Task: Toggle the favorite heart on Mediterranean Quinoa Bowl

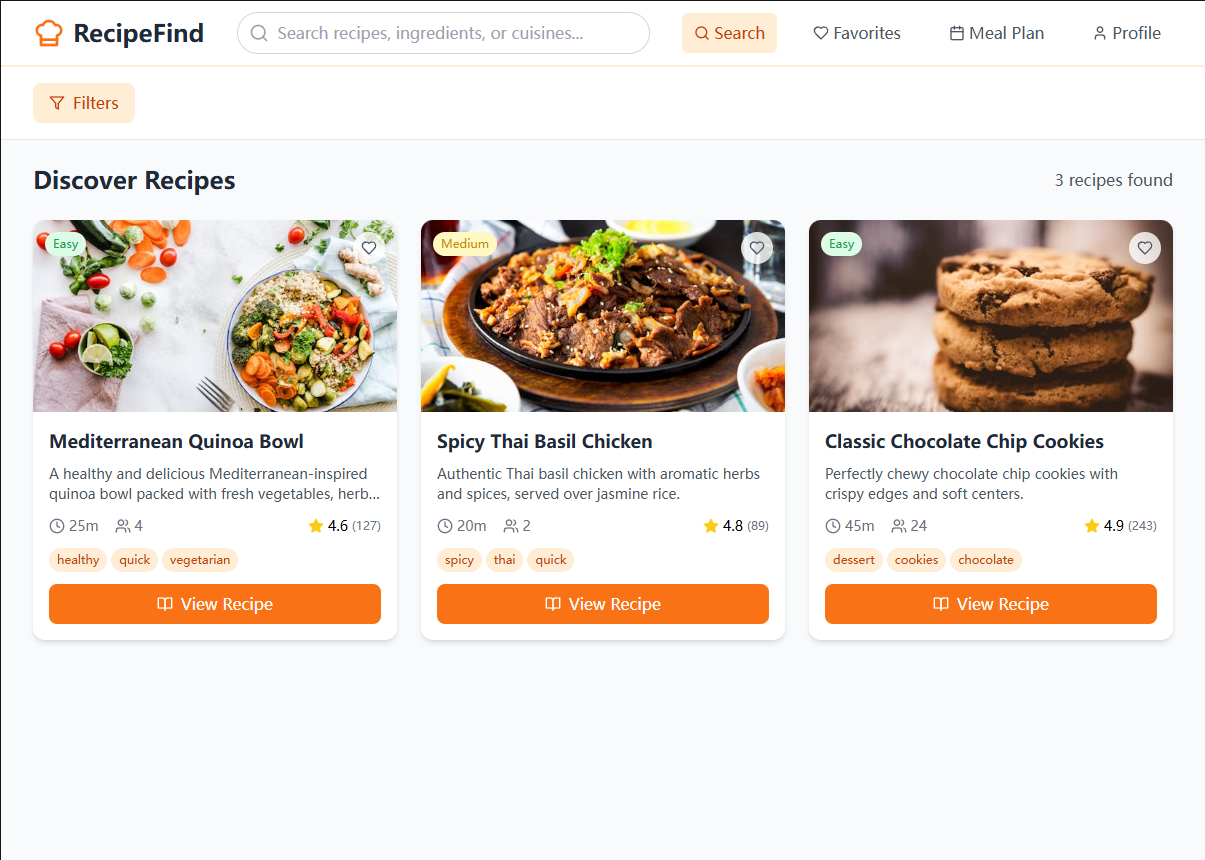Action: (x=368, y=247)
